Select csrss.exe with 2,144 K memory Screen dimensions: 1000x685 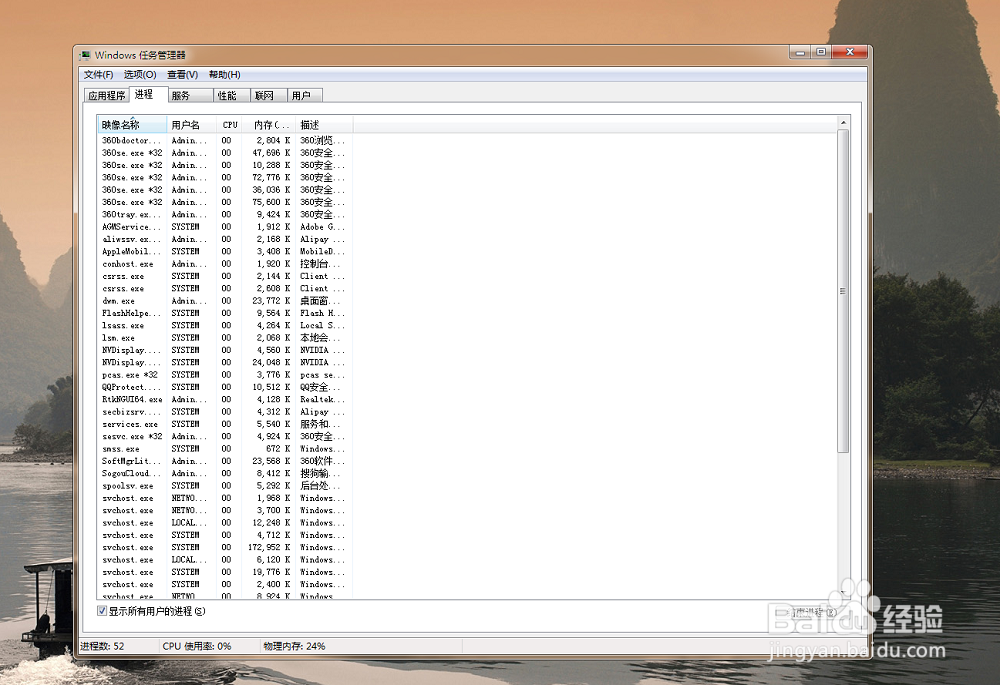click(x=225, y=276)
